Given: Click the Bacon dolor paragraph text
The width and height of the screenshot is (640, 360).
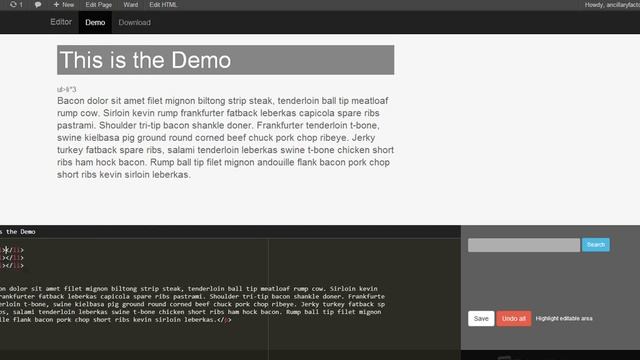Looking at the screenshot, I should coord(225,138).
